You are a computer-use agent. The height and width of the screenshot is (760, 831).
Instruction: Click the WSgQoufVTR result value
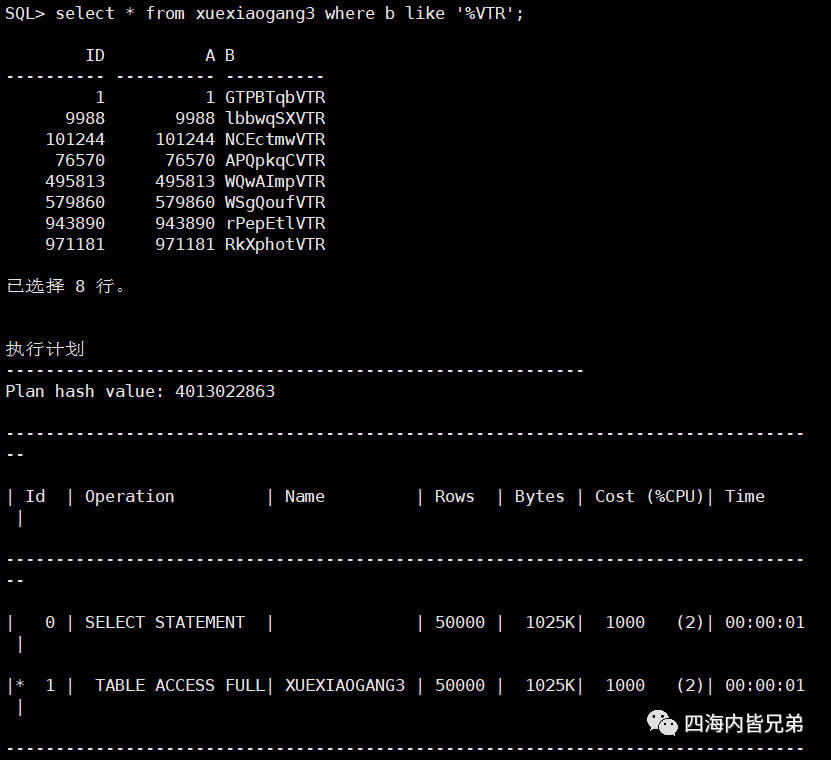tap(275, 202)
